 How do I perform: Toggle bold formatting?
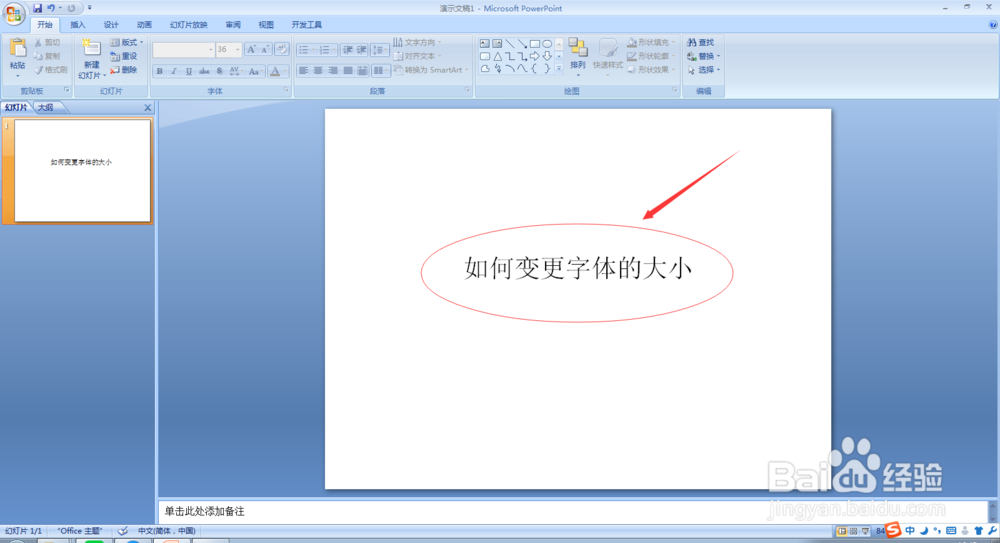pyautogui.click(x=159, y=71)
